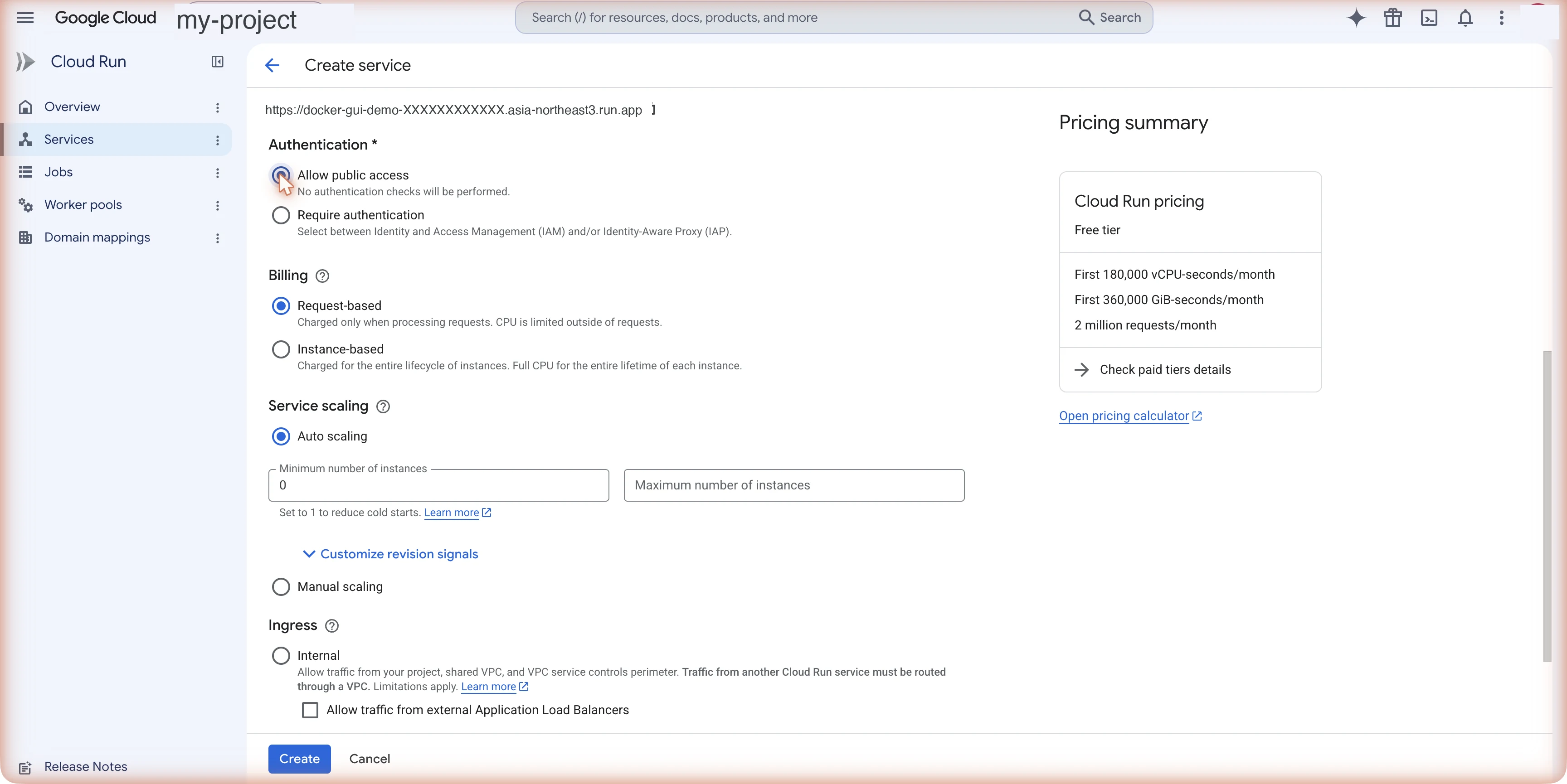Open the top bar vertical dots settings menu
Screen dimensions: 1567x784
(x=1501, y=18)
